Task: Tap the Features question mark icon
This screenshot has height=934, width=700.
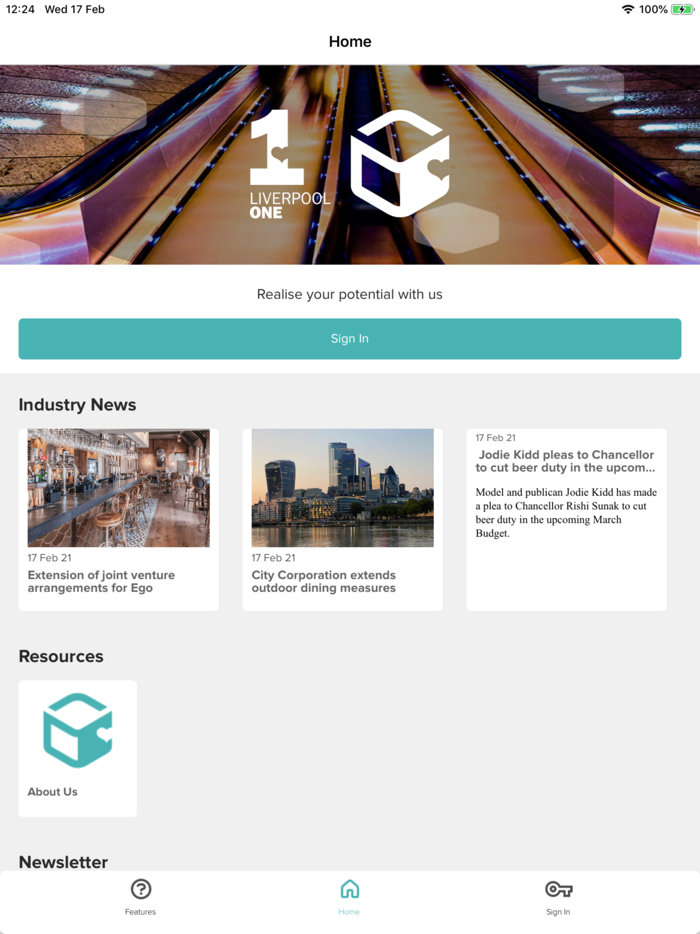Action: (x=141, y=889)
